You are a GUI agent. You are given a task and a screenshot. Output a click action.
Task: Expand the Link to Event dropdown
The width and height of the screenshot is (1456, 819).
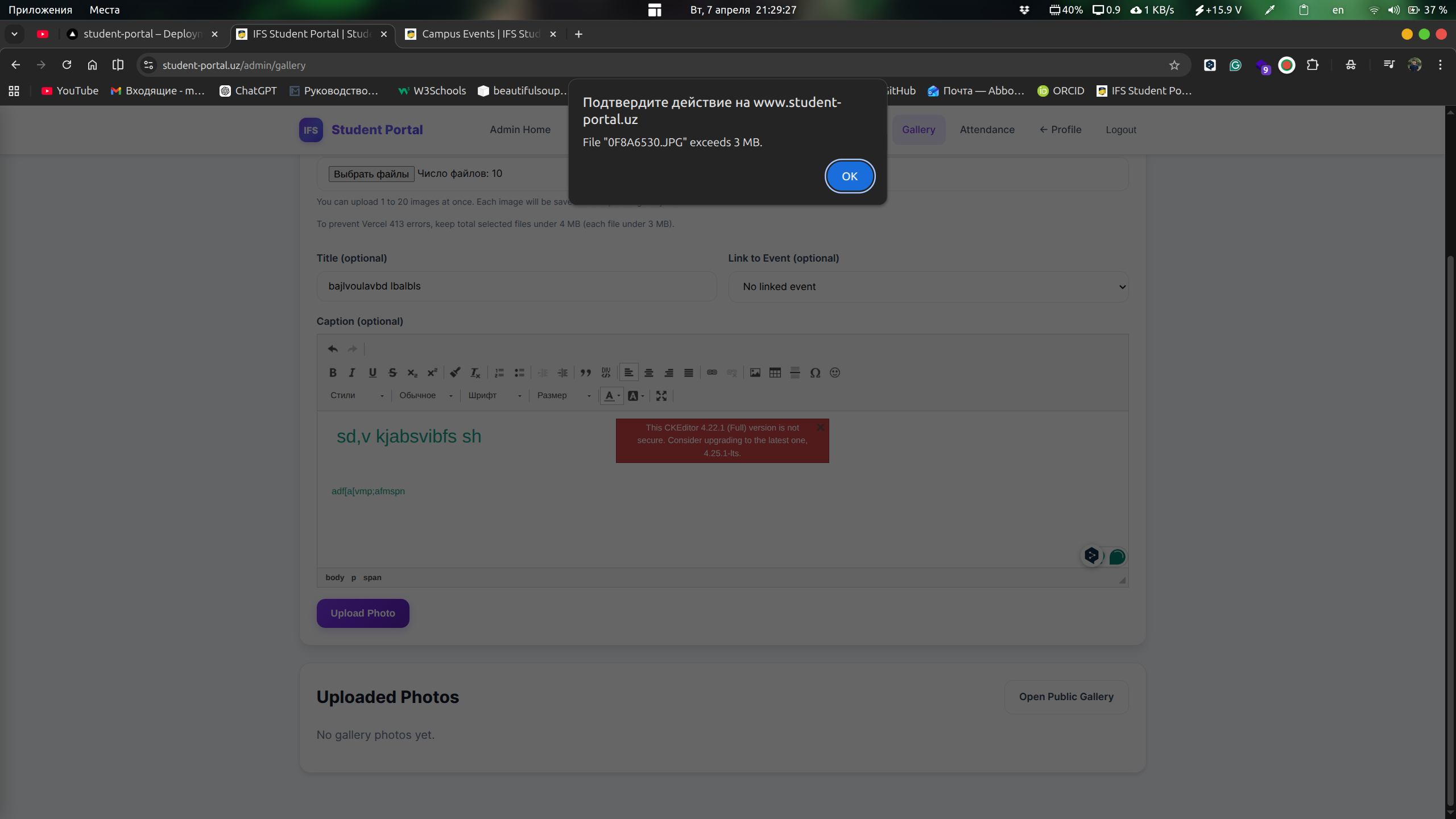click(x=928, y=287)
